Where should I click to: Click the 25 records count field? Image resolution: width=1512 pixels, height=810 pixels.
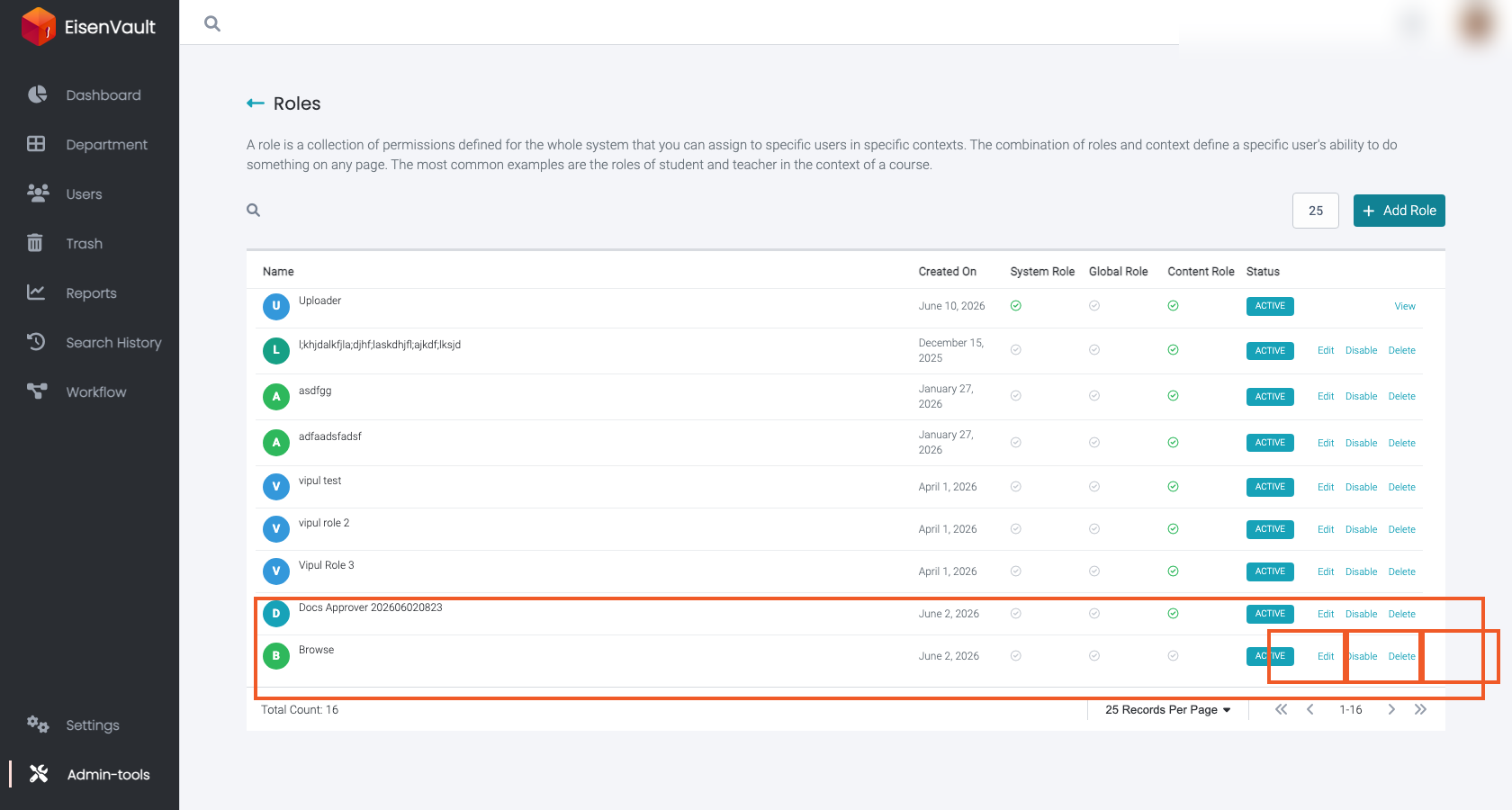[x=1316, y=211]
